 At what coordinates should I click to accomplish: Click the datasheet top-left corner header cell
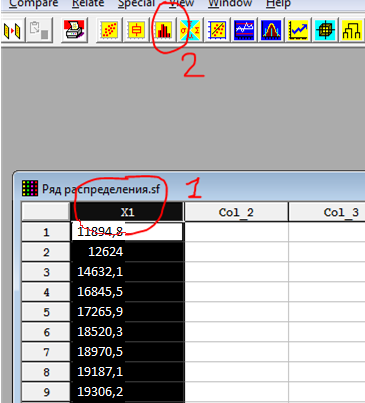(x=46, y=212)
